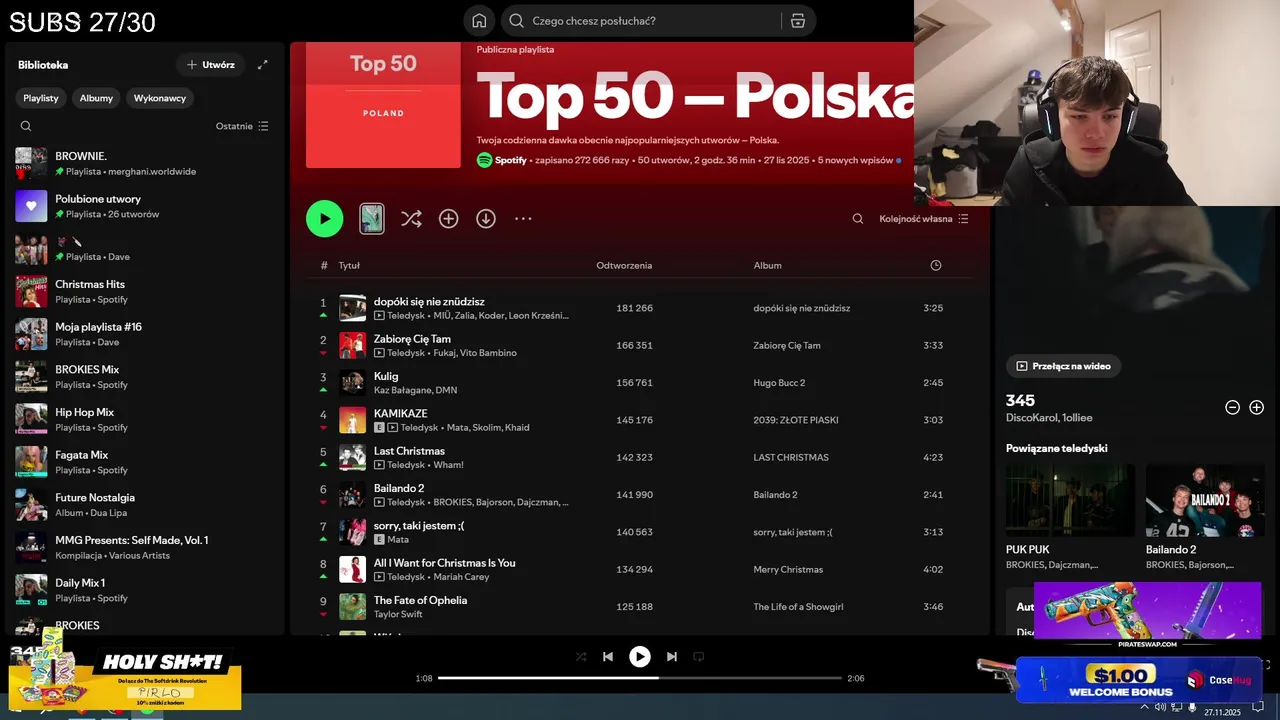This screenshot has width=1280, height=720.
Task: Open the BROKIES Mix playlist
Action: (x=145, y=377)
